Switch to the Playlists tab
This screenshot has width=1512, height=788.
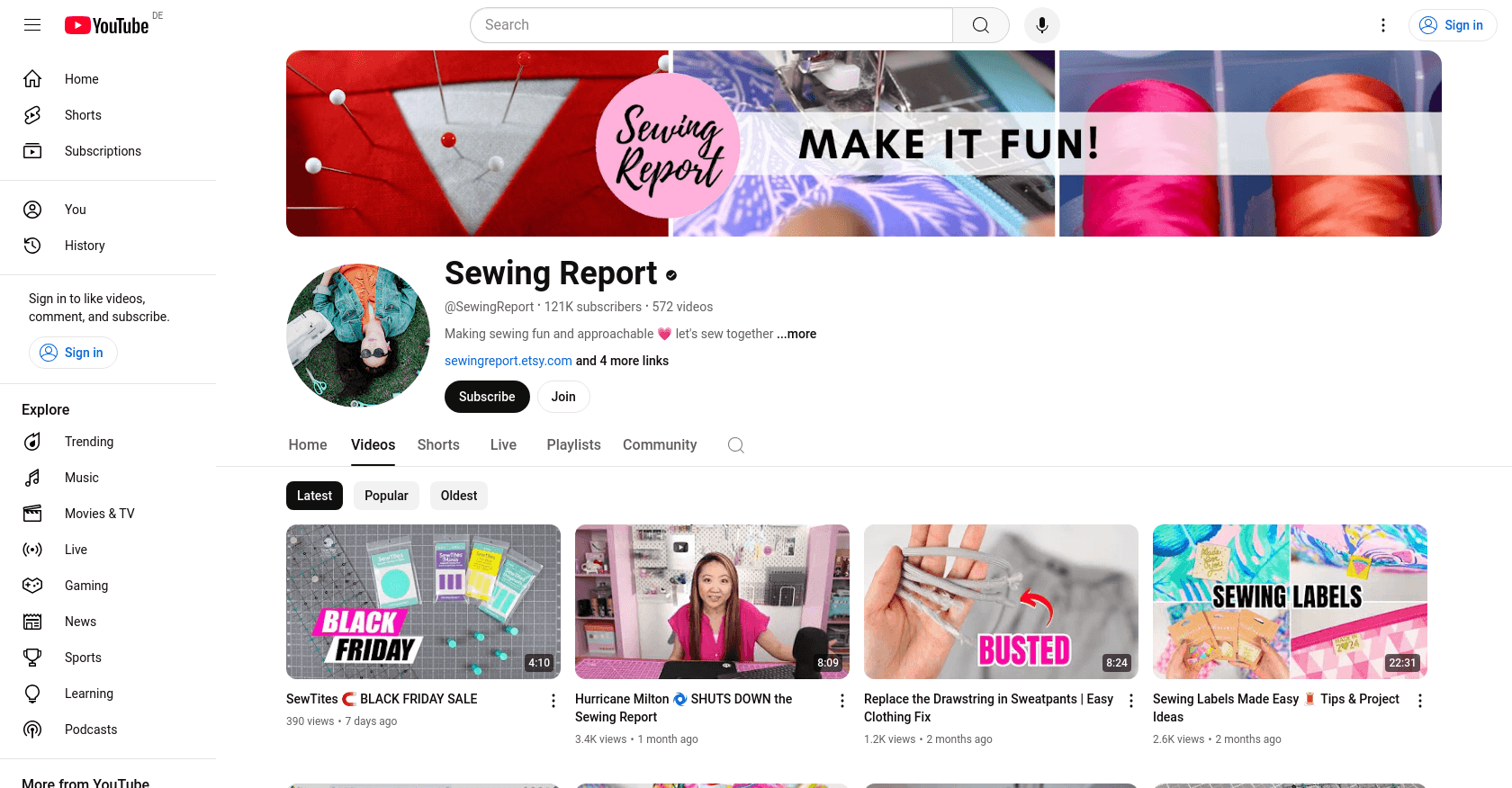573,445
